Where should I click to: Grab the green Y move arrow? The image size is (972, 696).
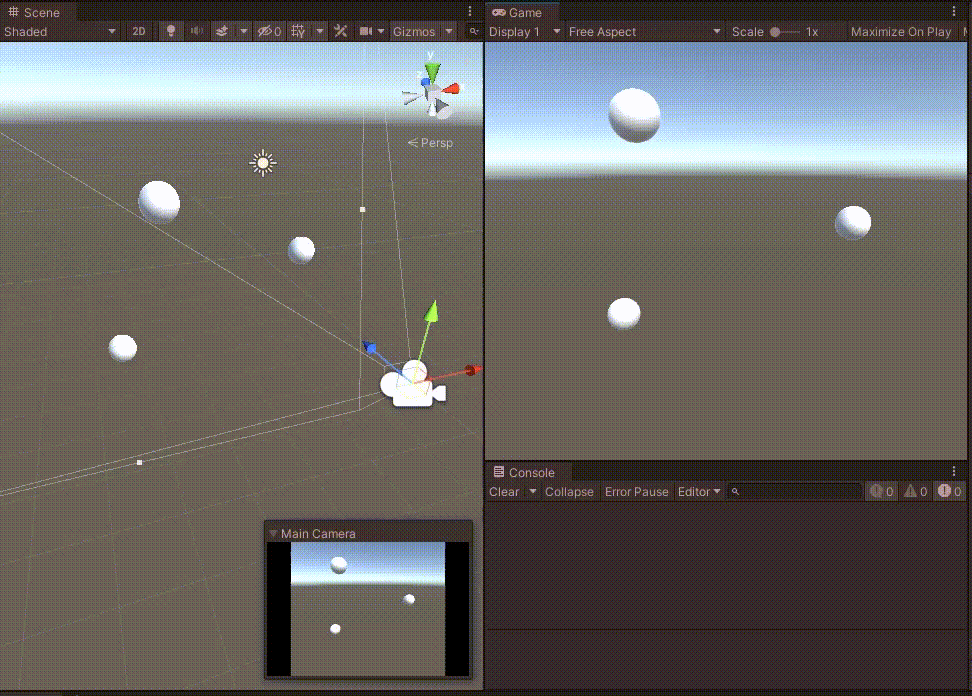pyautogui.click(x=431, y=312)
